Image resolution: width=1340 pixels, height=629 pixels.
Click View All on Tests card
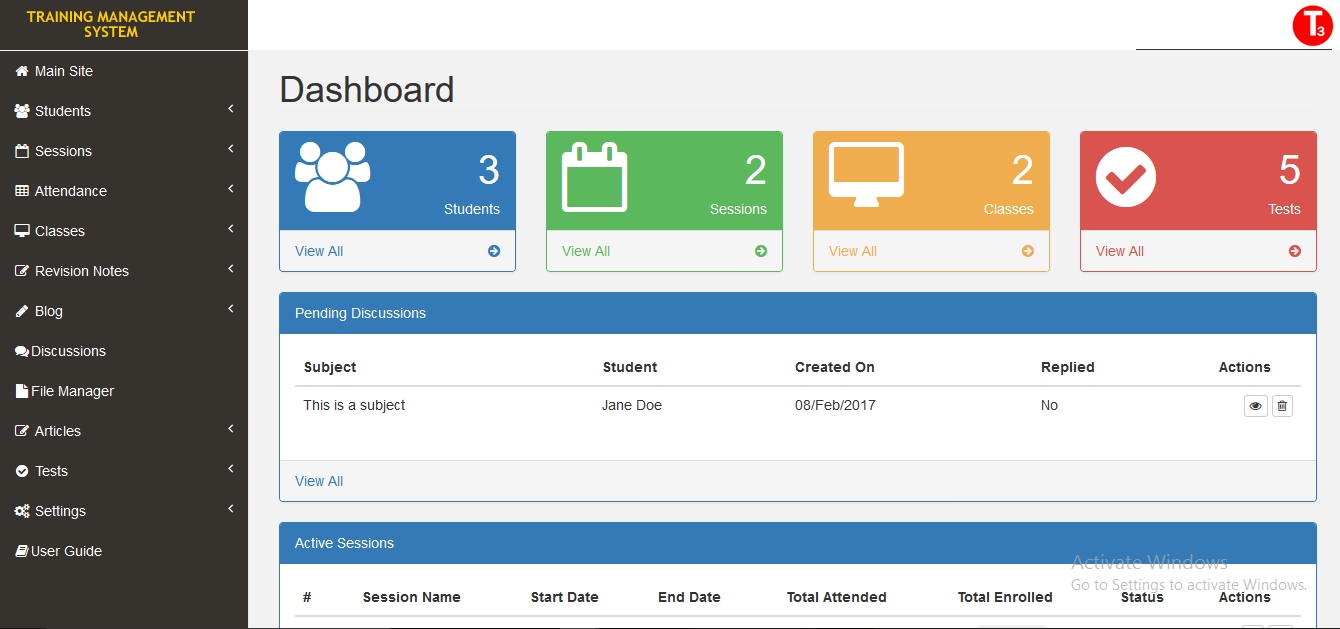pyautogui.click(x=1120, y=251)
